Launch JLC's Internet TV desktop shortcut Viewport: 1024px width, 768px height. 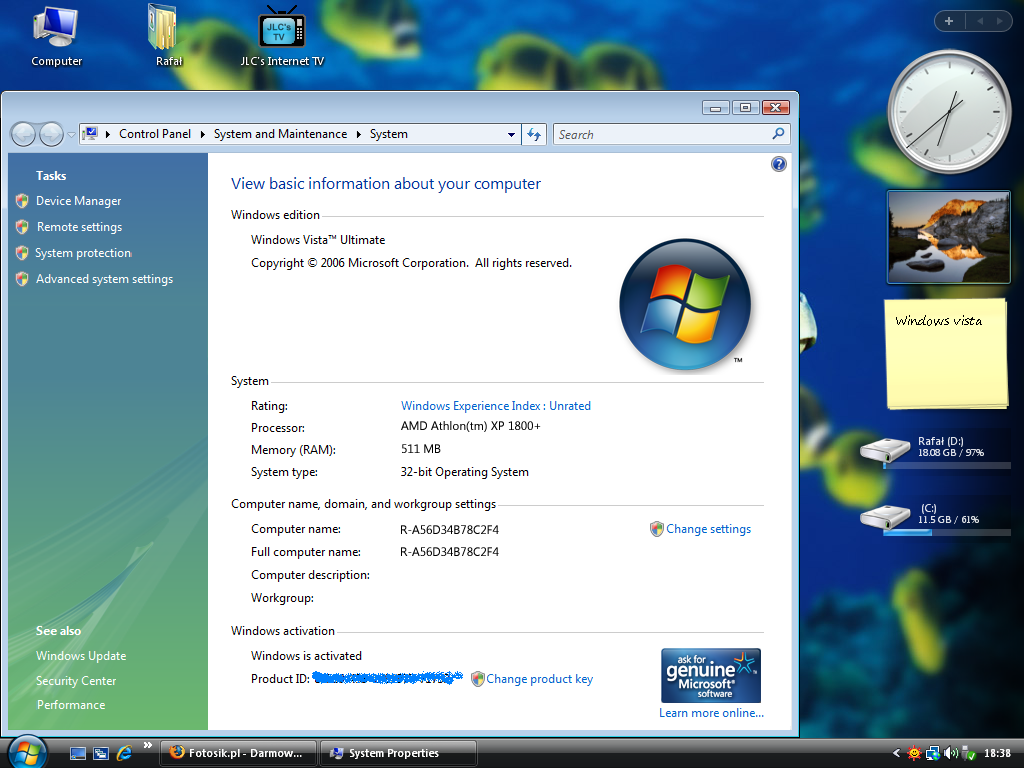pos(281,37)
